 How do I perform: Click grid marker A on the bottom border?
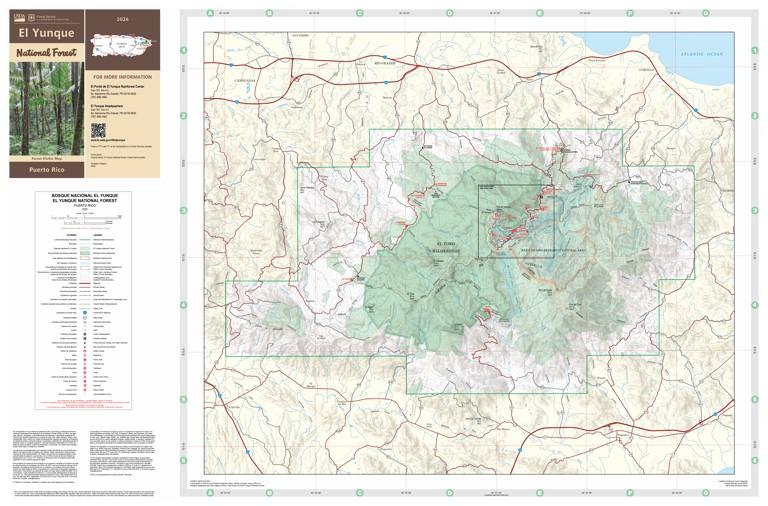pos(211,493)
